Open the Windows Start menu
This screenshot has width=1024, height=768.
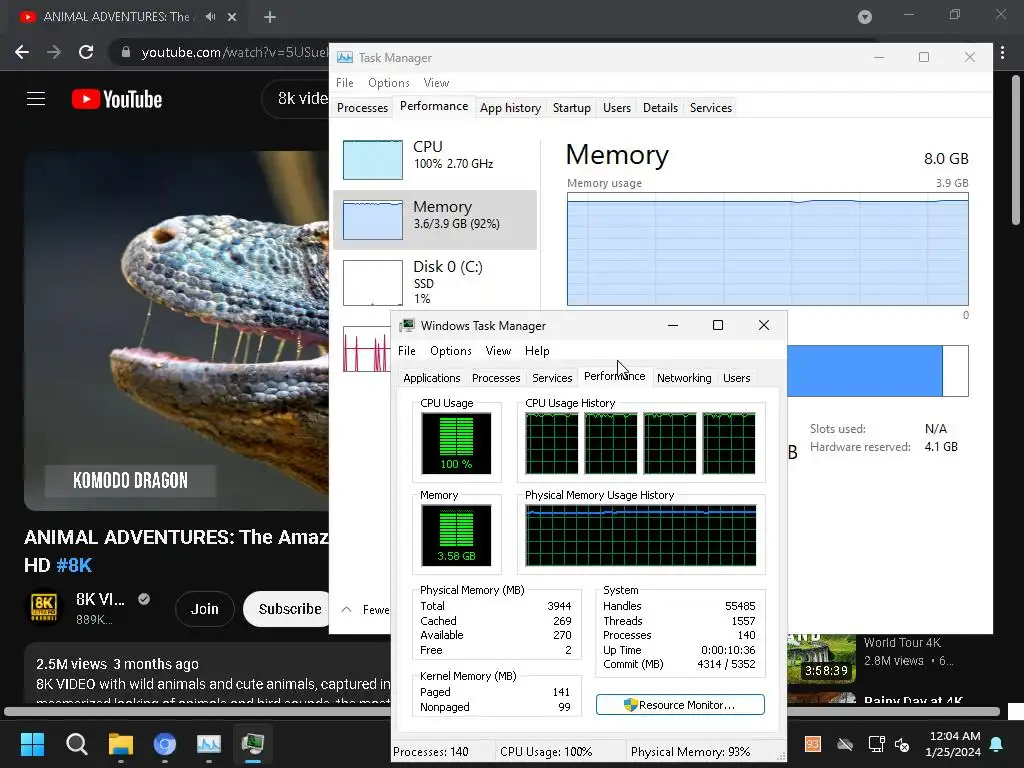[32, 744]
